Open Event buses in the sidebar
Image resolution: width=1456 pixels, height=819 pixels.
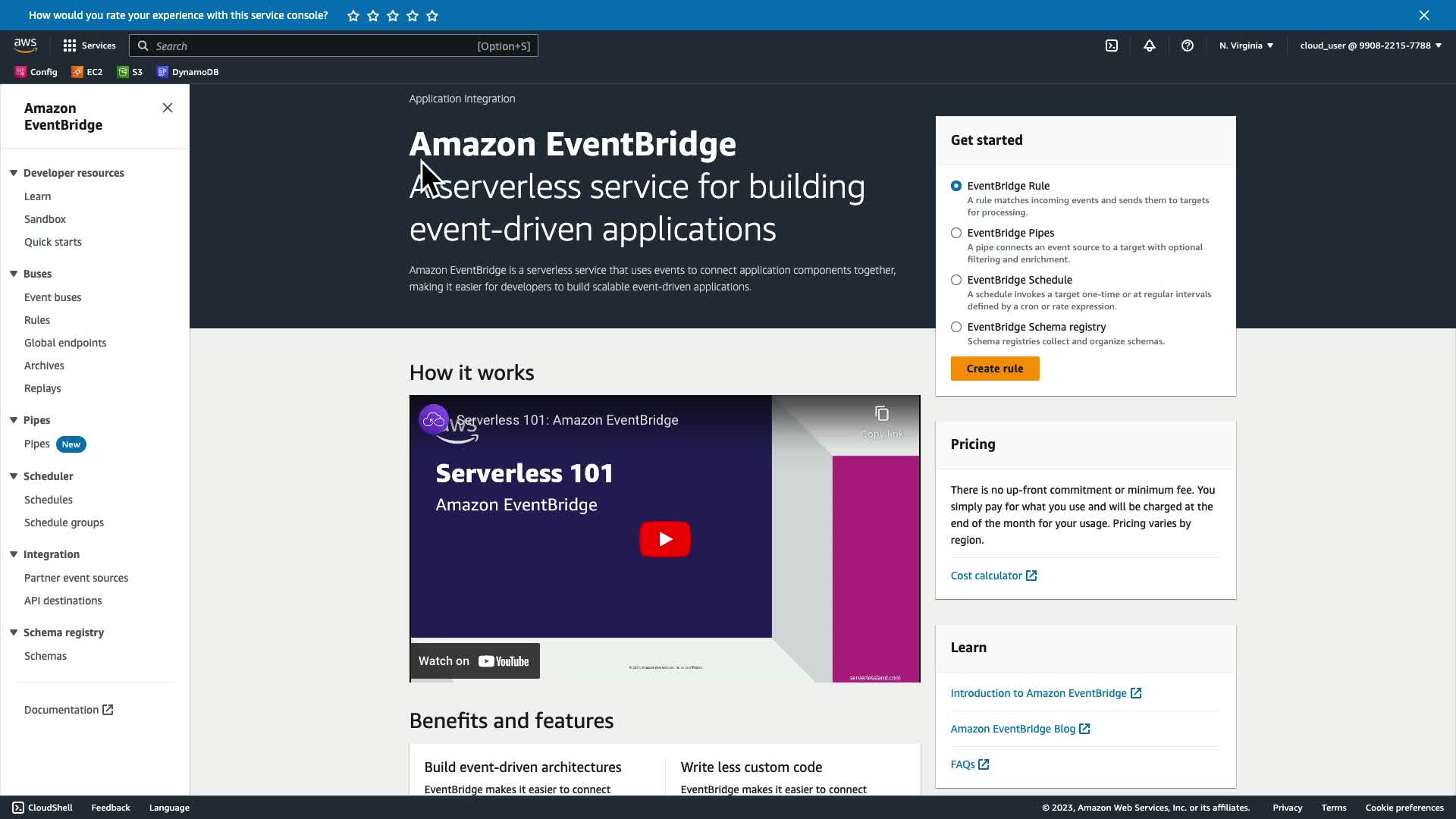(52, 297)
